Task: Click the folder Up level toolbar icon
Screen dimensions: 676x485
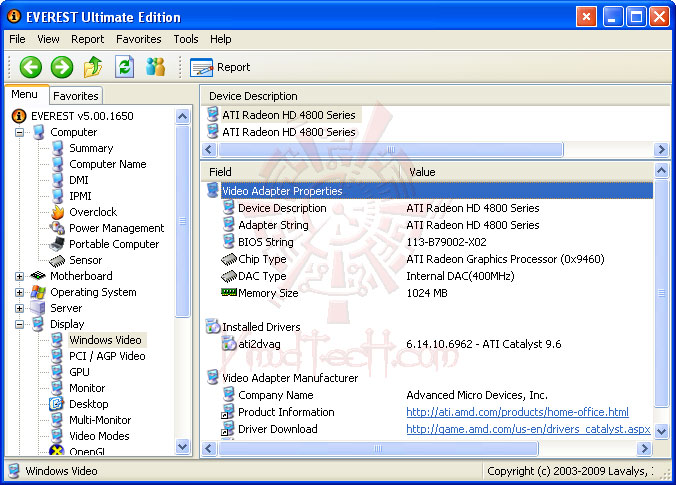Action: pos(93,67)
